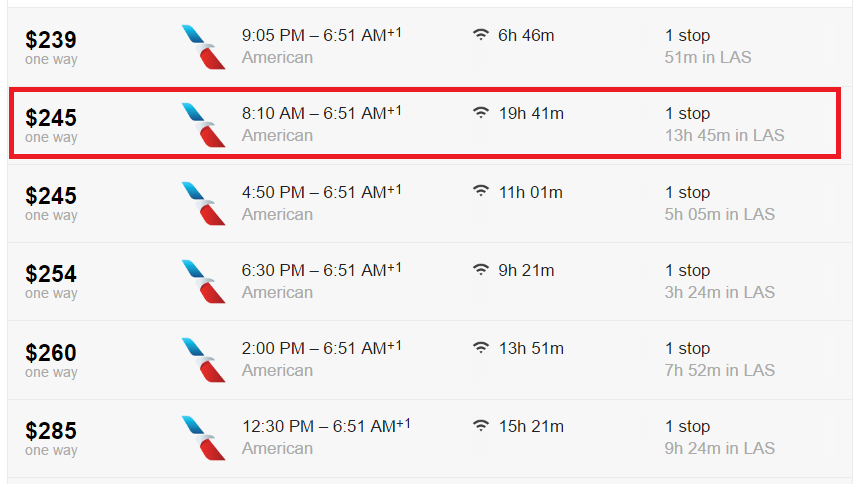Select the $239 one way fare
Screen dimensions: 860x487
click(x=51, y=47)
